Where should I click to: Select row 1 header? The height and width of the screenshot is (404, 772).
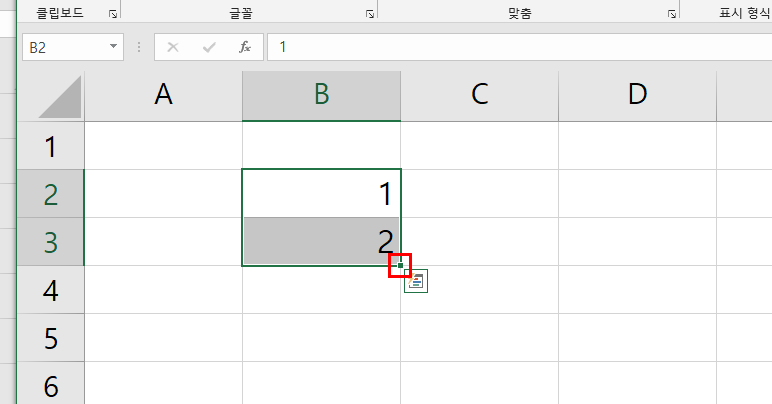51,147
